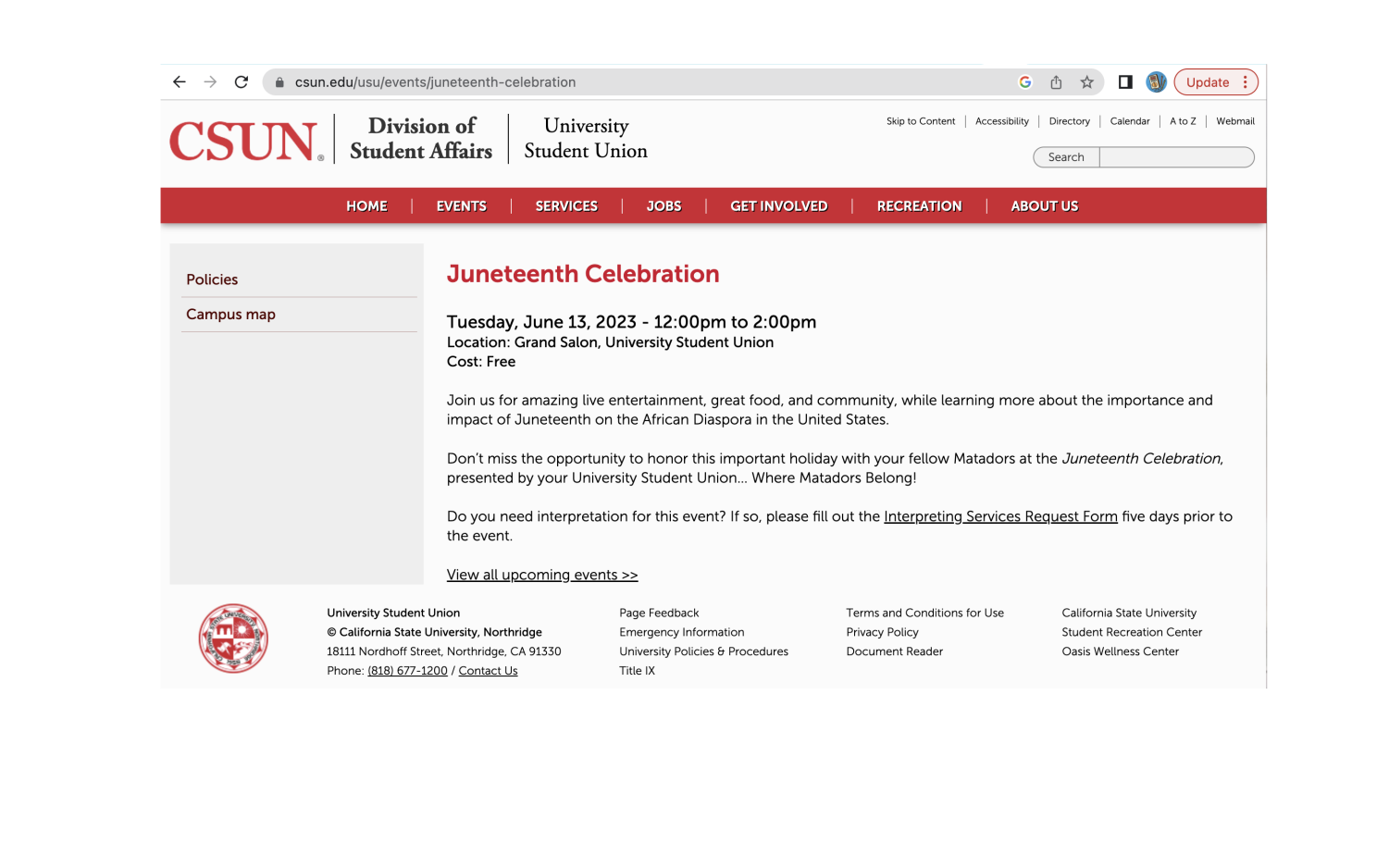Click the Contact Us link in the footer
The width and height of the screenshot is (1389, 868).
[488, 670]
